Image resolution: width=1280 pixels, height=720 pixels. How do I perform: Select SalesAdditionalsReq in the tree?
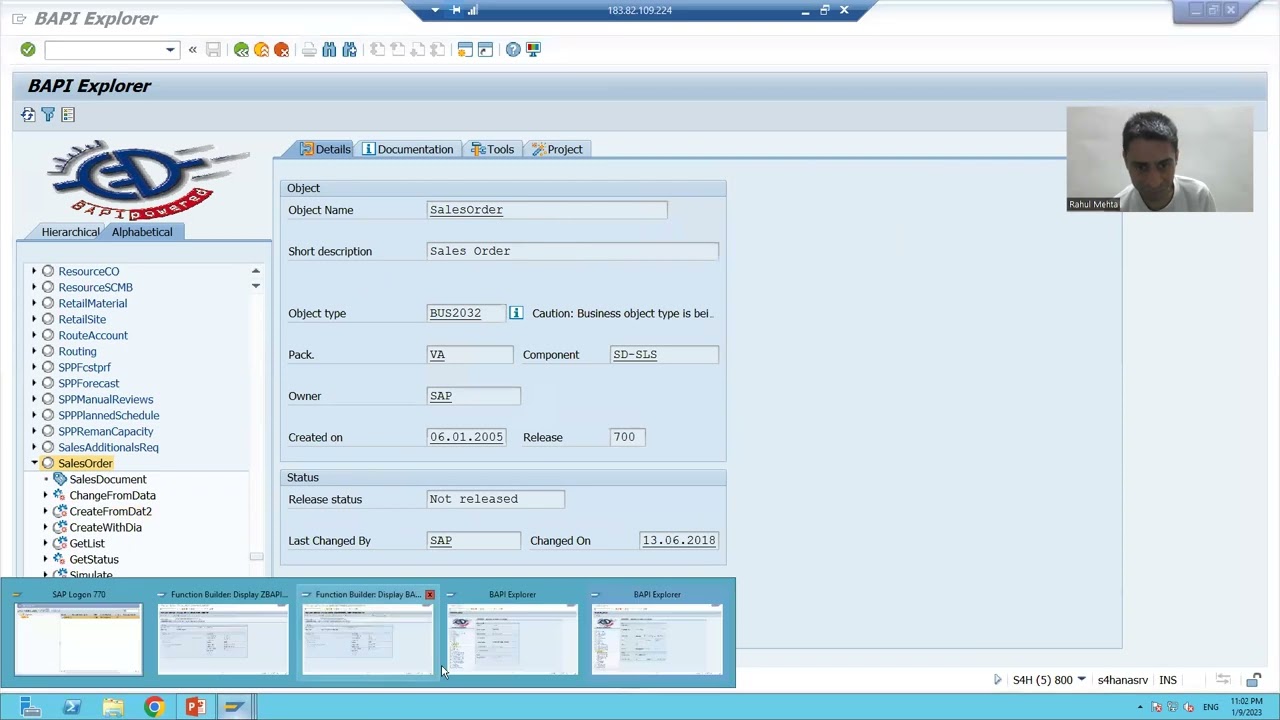tap(108, 447)
